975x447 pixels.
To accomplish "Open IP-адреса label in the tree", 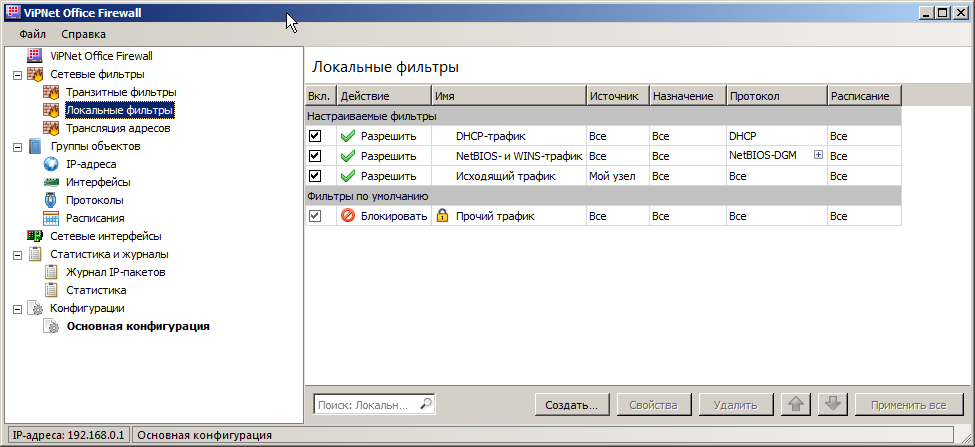I will tap(91, 164).
